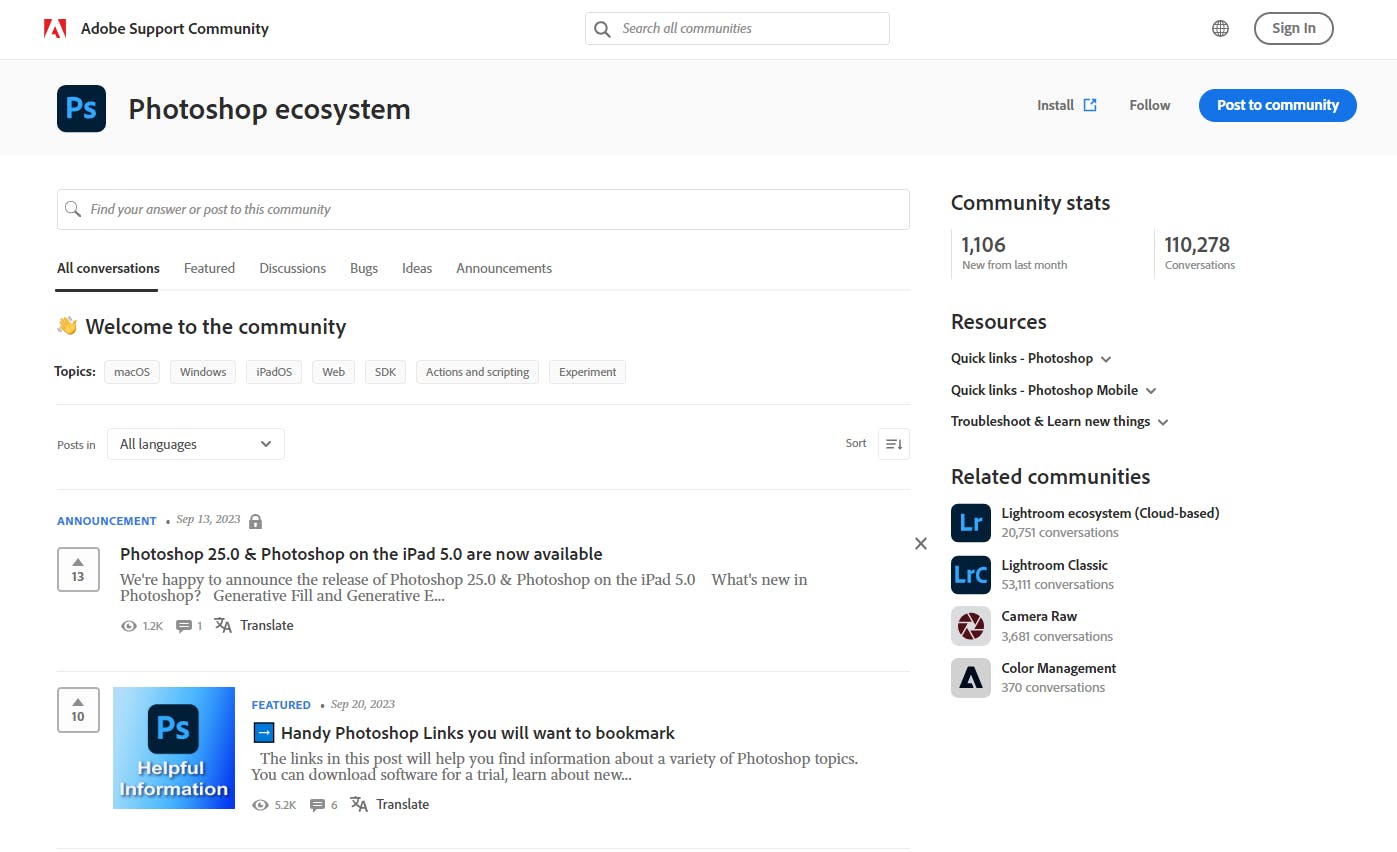Dismiss the announcement with the X button
1397x852 pixels.
click(921, 543)
